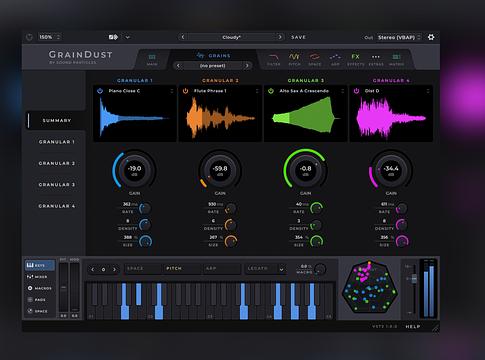Click the heptagon spatial particle view
Viewport: 485px width, 360px height.
tap(370, 287)
